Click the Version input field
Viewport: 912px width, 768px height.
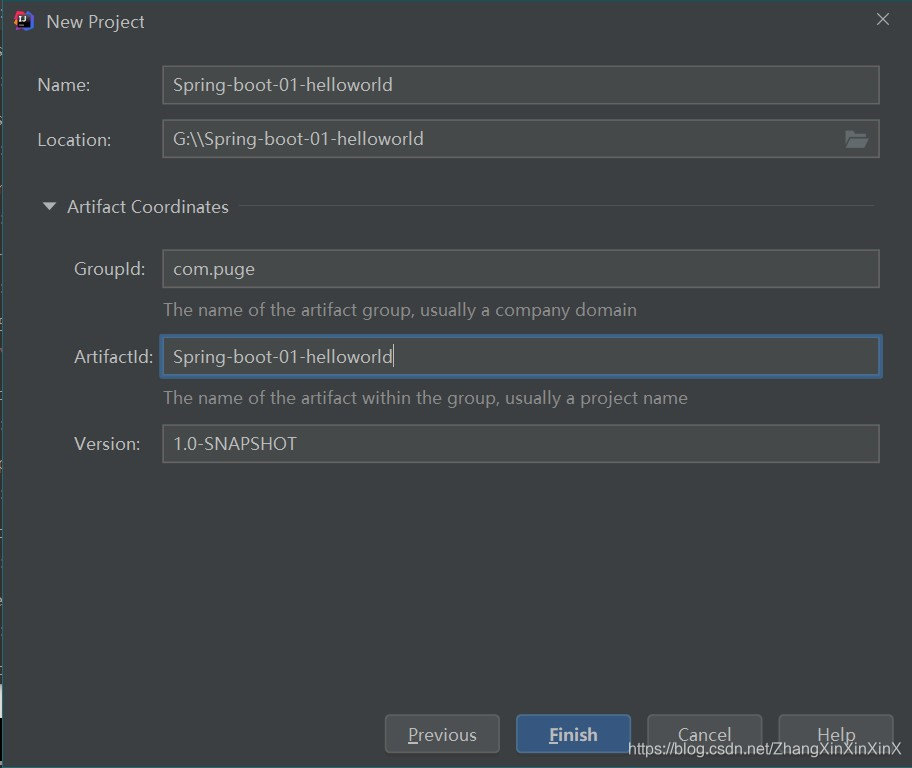pyautogui.click(x=521, y=443)
